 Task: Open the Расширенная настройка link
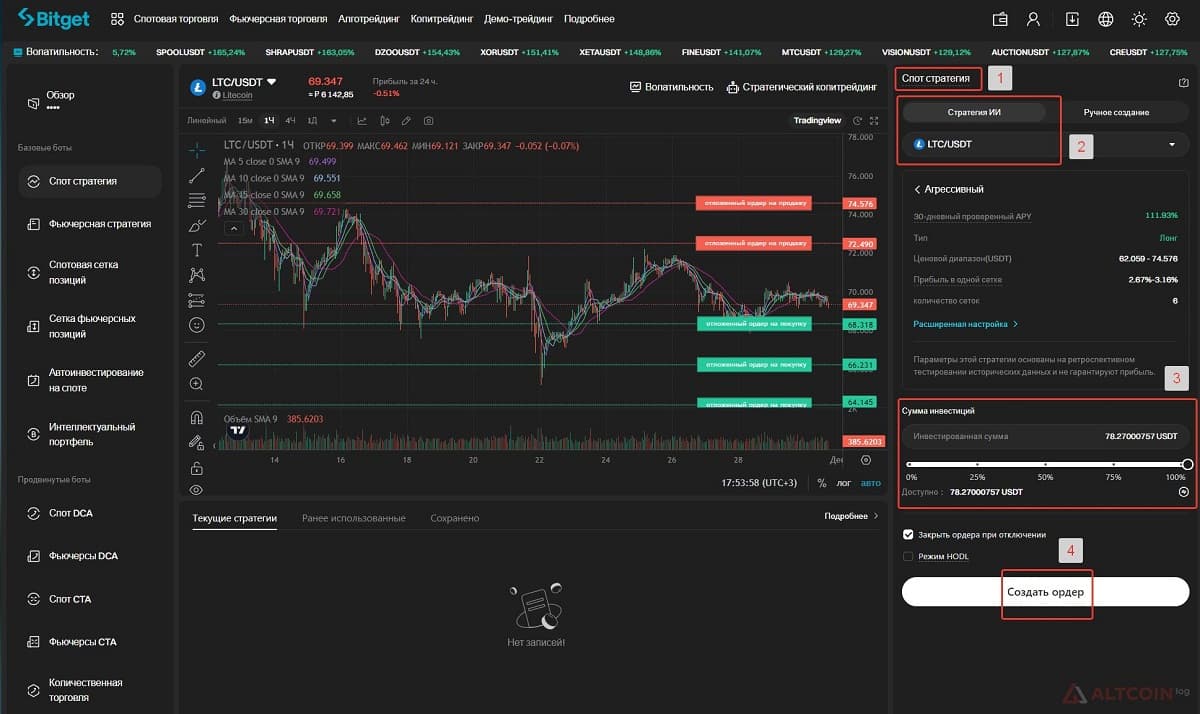(x=965, y=324)
